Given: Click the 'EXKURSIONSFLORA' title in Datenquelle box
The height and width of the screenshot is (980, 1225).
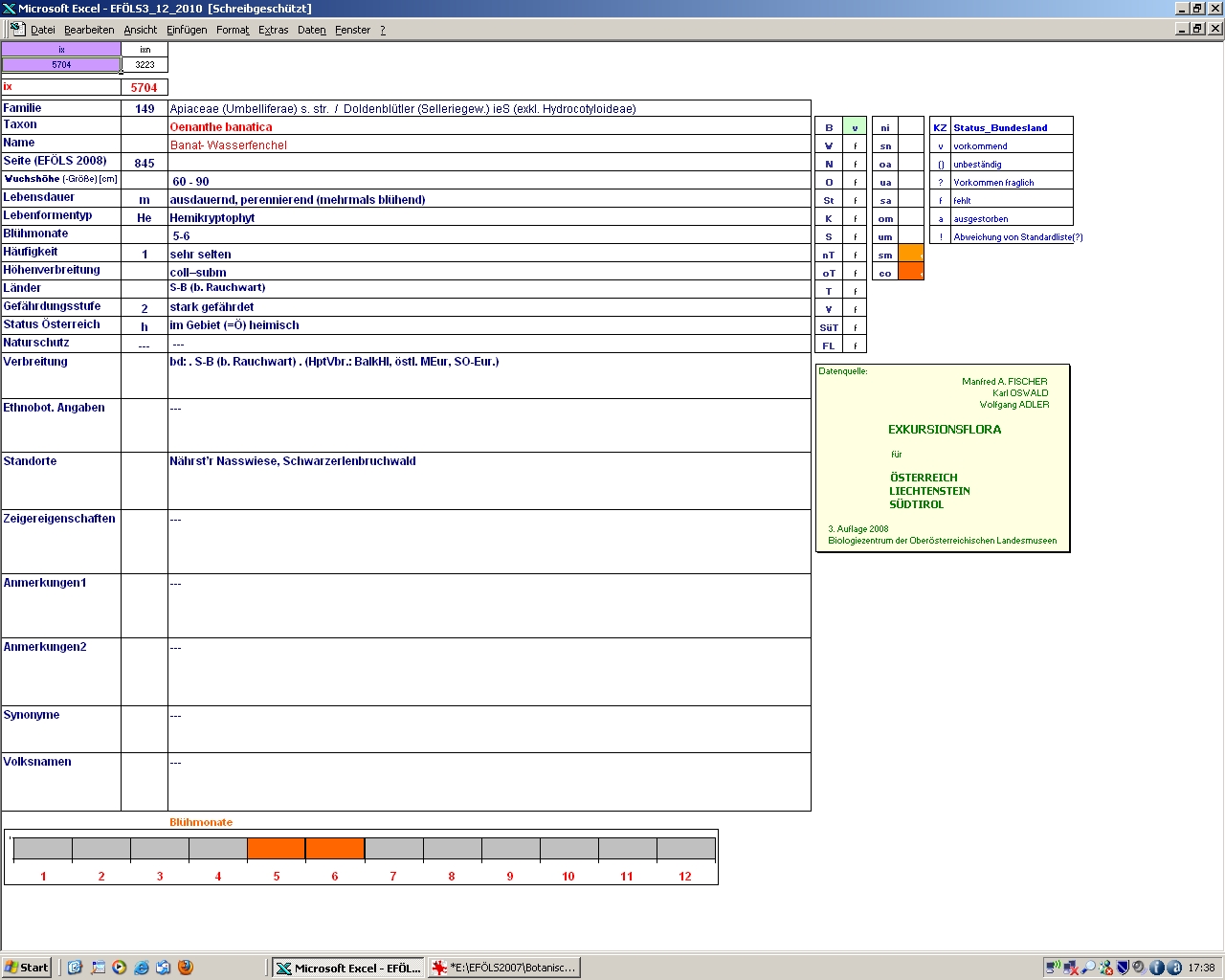Looking at the screenshot, I should pyautogui.click(x=945, y=430).
